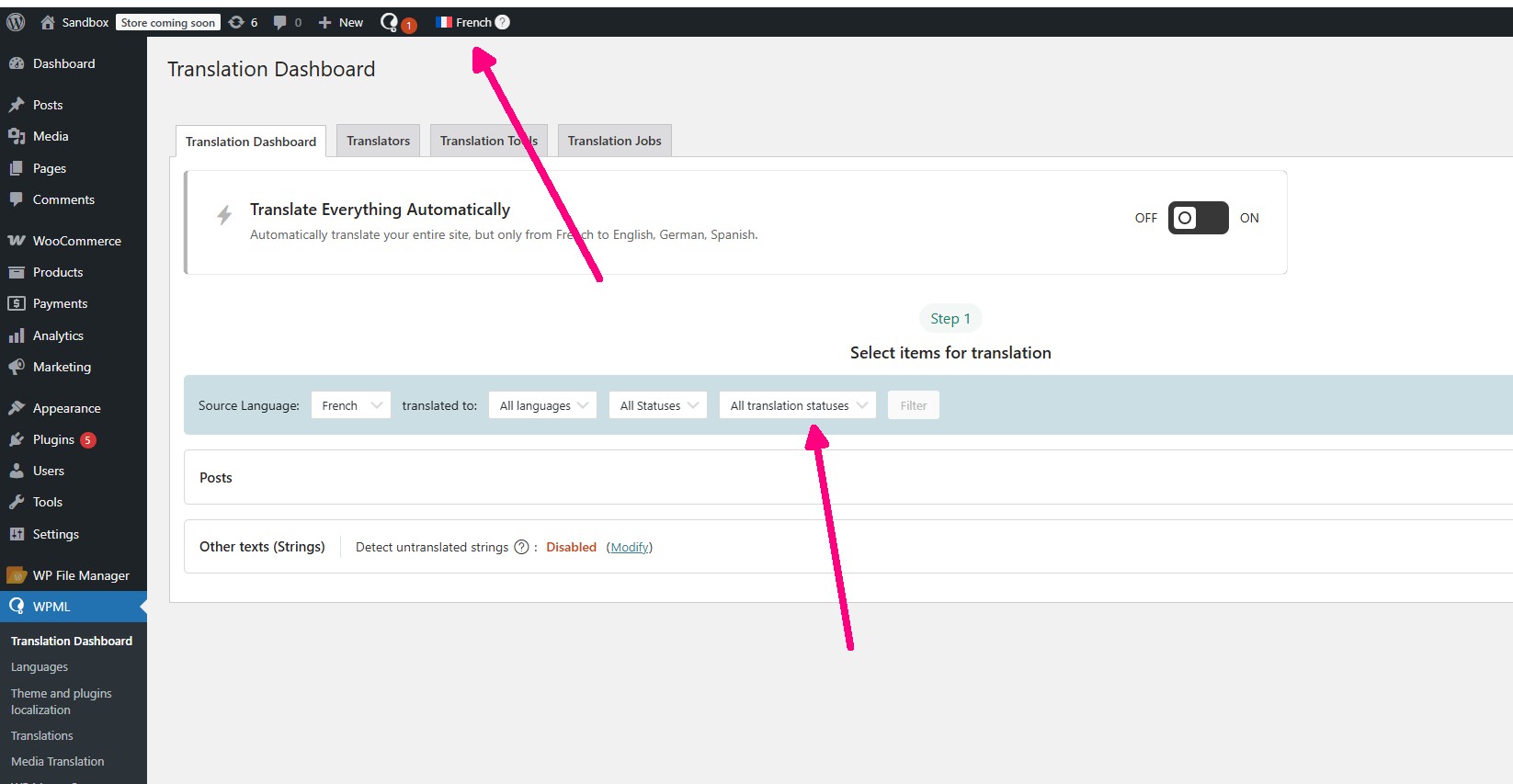Open the All Statuses dropdown

[x=658, y=405]
